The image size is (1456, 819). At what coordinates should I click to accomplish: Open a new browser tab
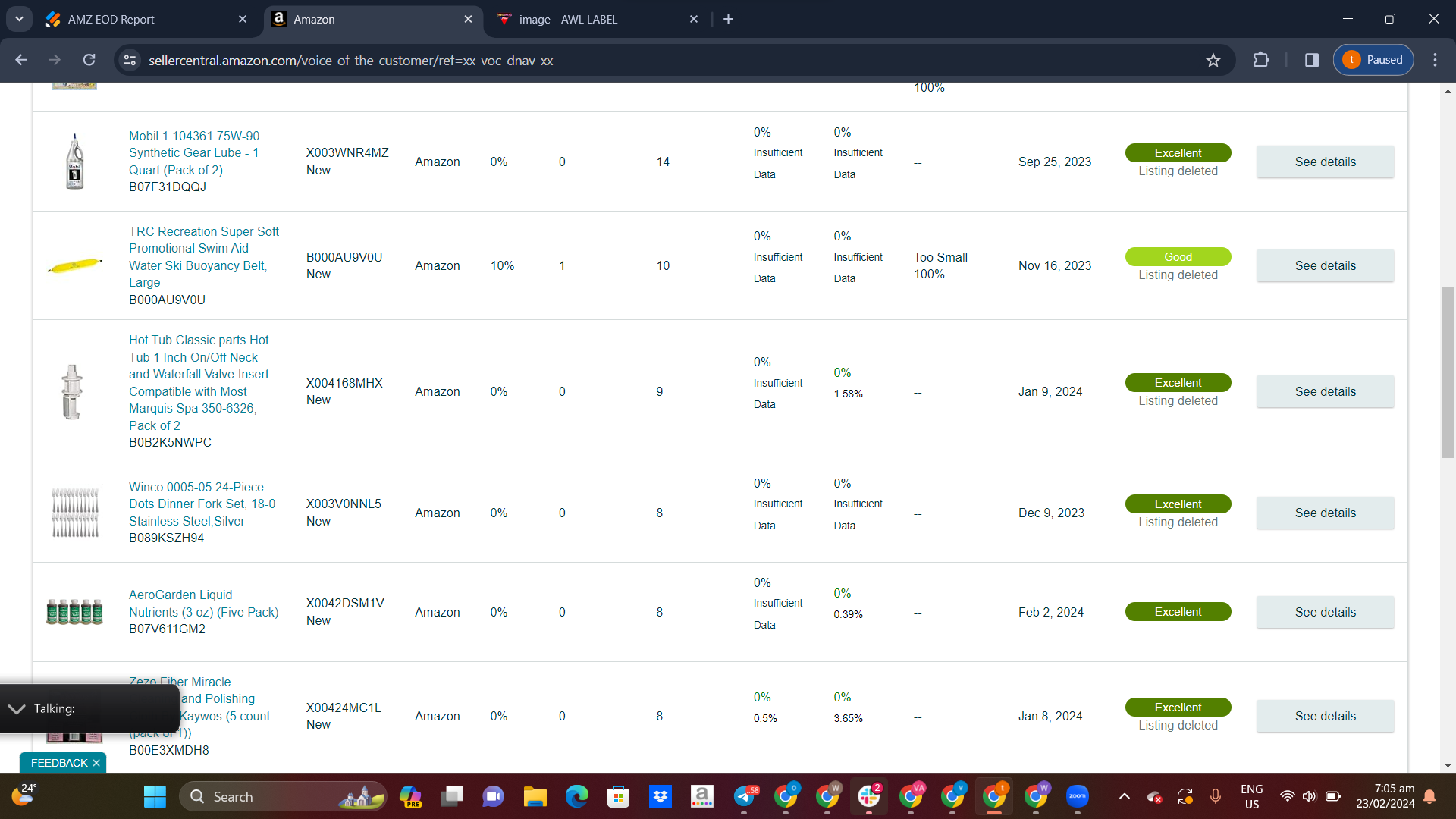click(x=728, y=19)
